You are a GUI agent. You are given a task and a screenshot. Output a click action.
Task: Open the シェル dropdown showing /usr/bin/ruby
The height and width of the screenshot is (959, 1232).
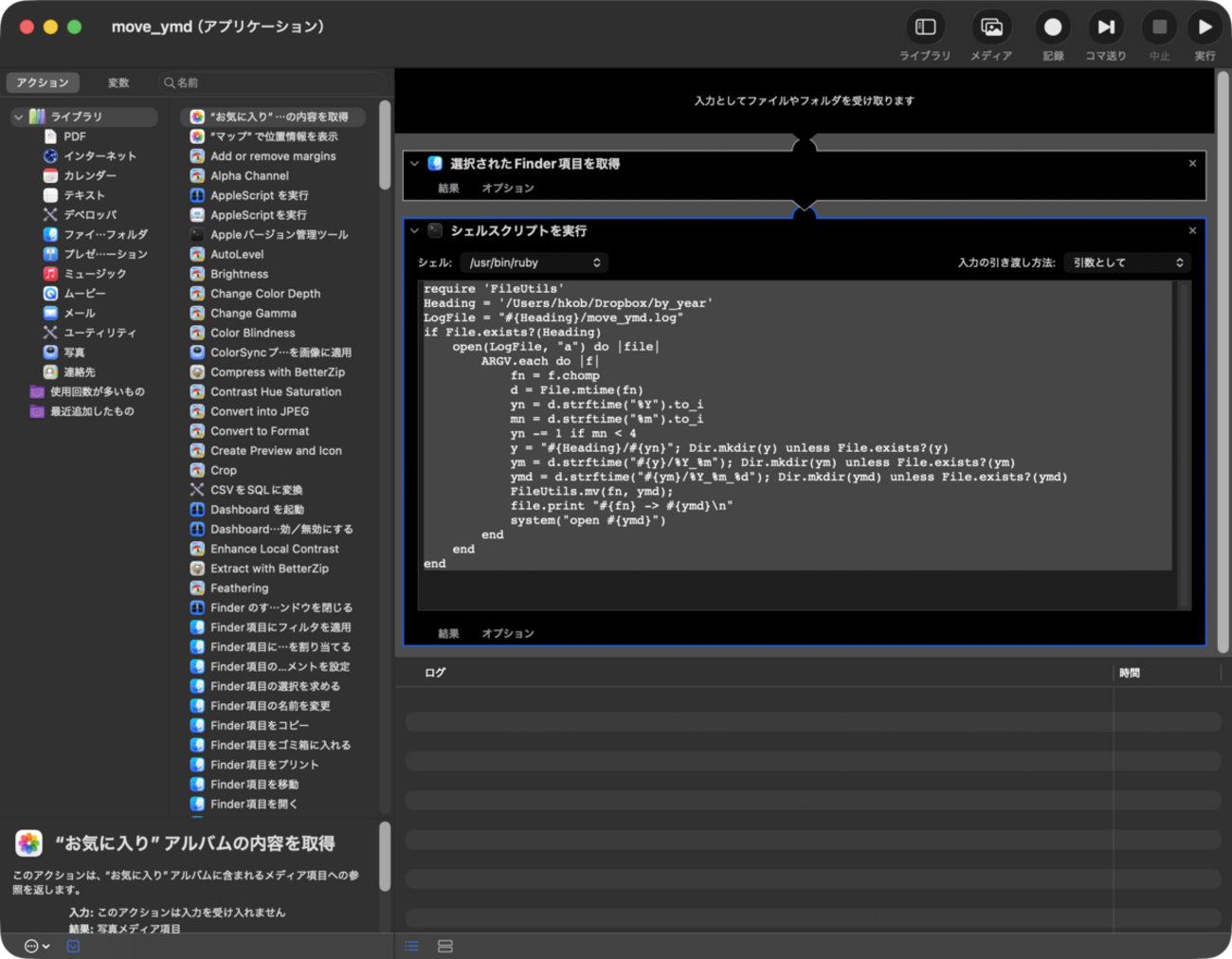[x=534, y=262]
